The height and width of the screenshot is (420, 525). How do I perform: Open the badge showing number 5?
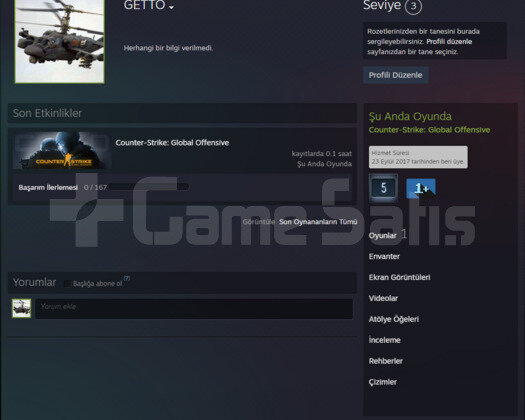point(383,188)
